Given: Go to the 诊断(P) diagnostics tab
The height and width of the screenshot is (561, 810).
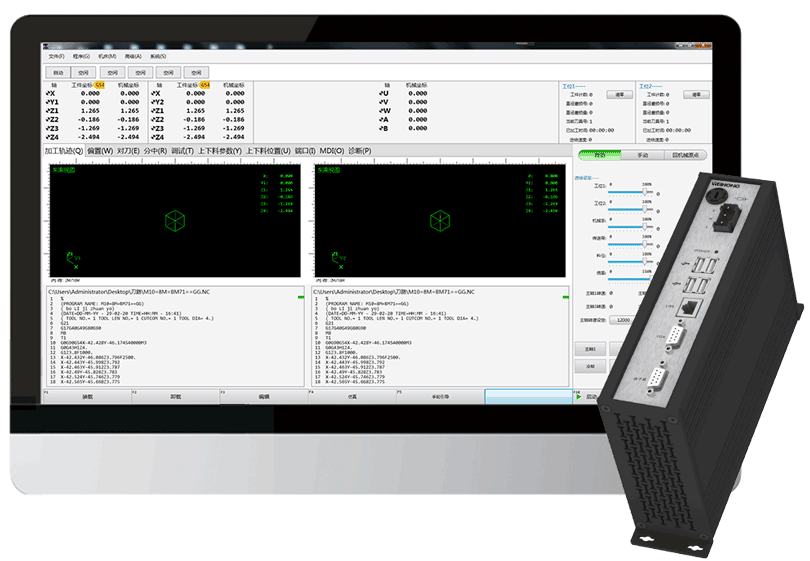Looking at the screenshot, I should click(359, 150).
